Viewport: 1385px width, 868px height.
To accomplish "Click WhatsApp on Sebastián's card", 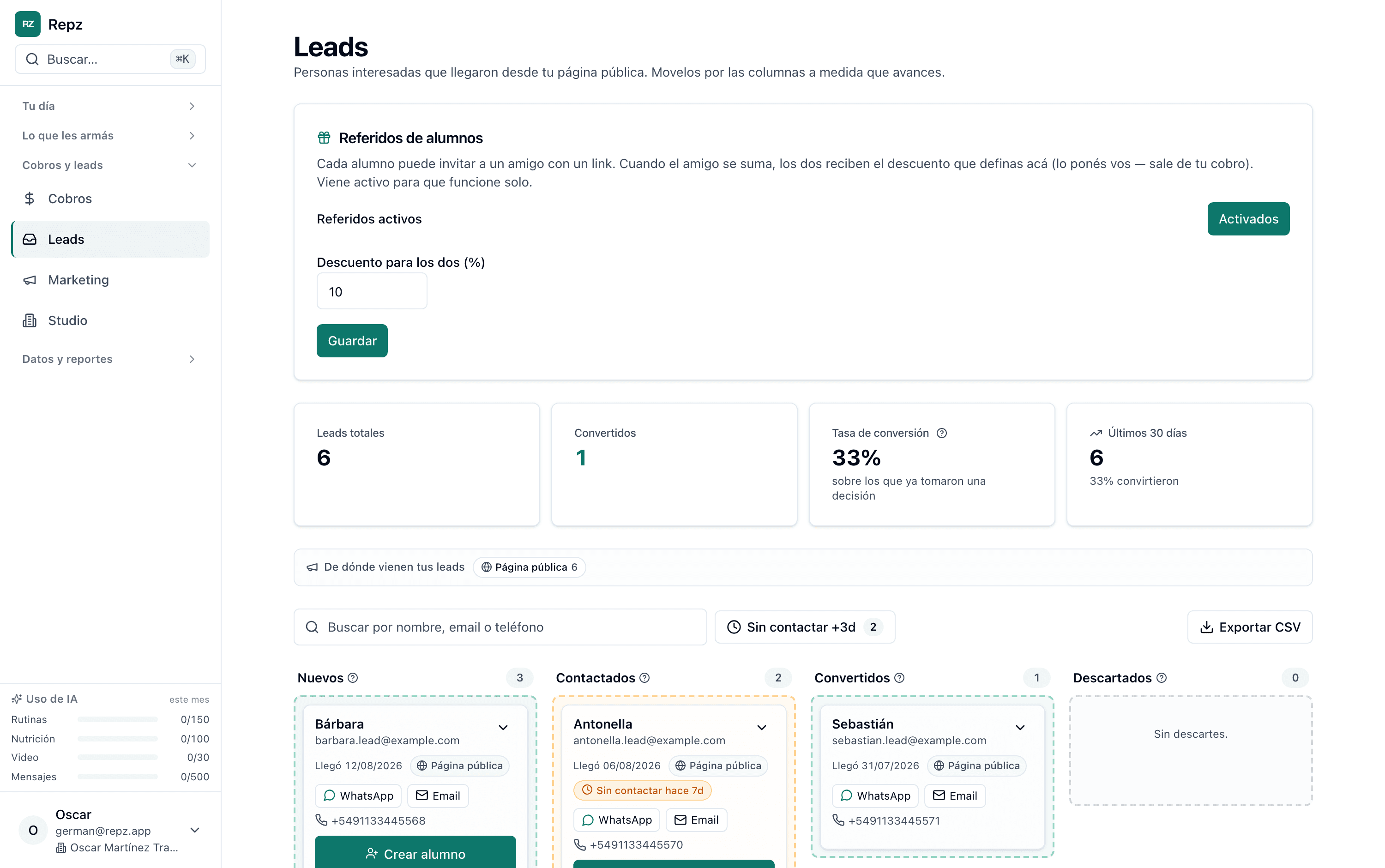I will coord(875,796).
